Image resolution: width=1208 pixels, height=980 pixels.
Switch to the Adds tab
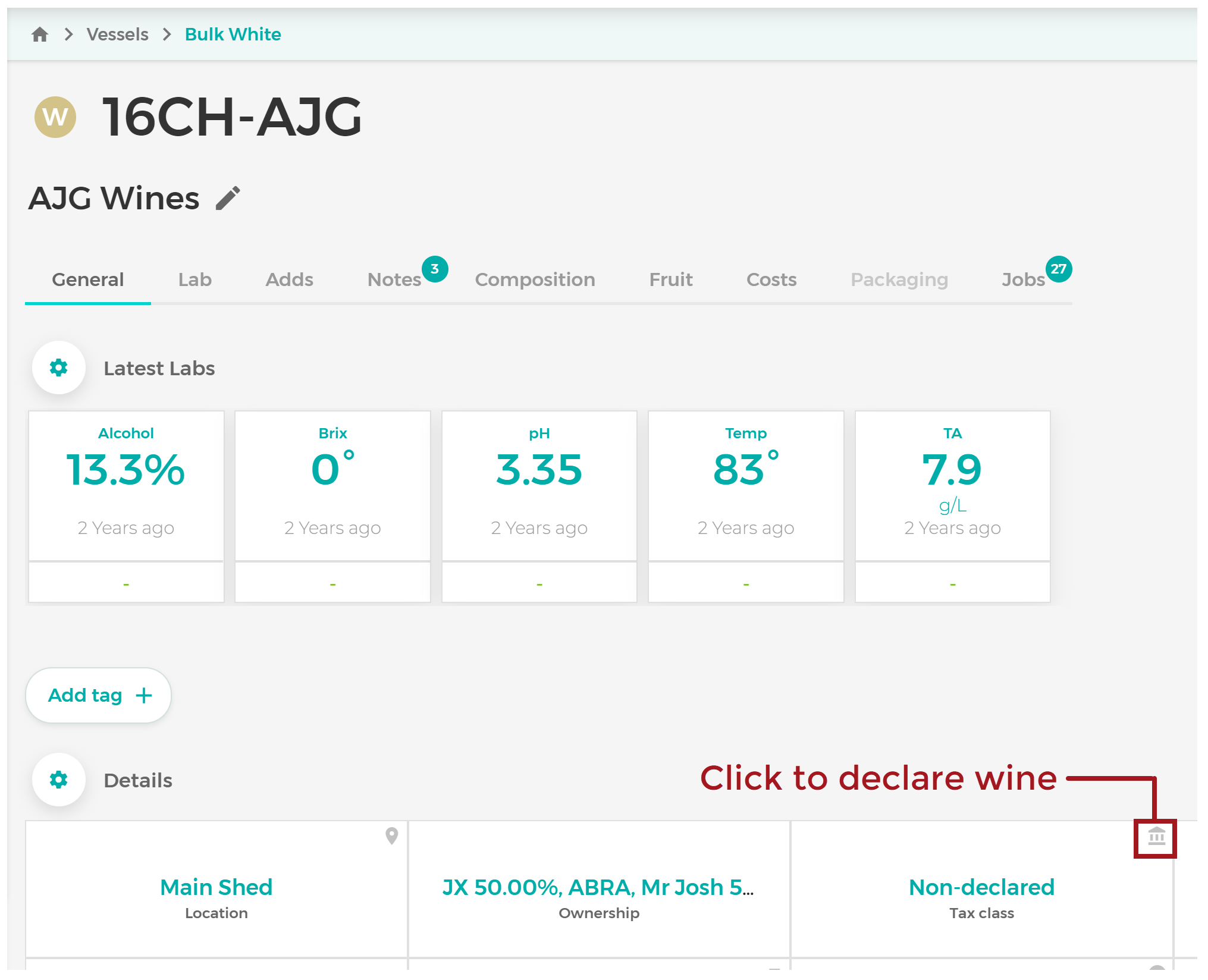click(289, 279)
